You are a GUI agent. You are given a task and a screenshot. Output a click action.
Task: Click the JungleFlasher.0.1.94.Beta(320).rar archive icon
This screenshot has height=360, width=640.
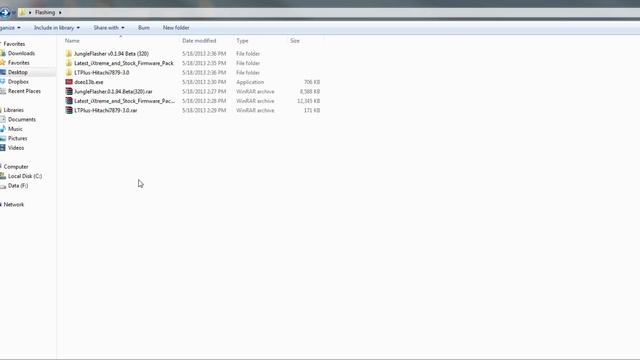[x=69, y=91]
